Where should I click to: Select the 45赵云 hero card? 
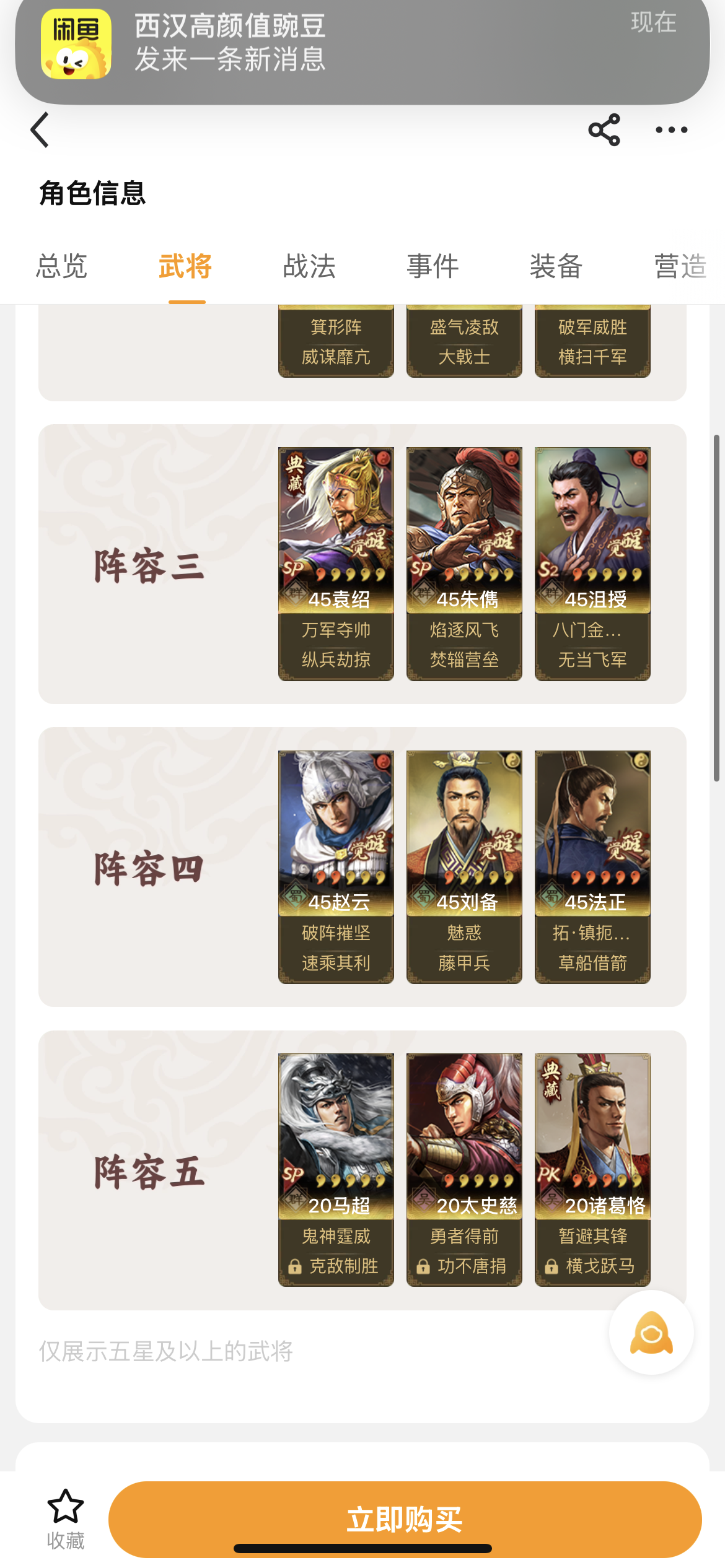(x=336, y=867)
